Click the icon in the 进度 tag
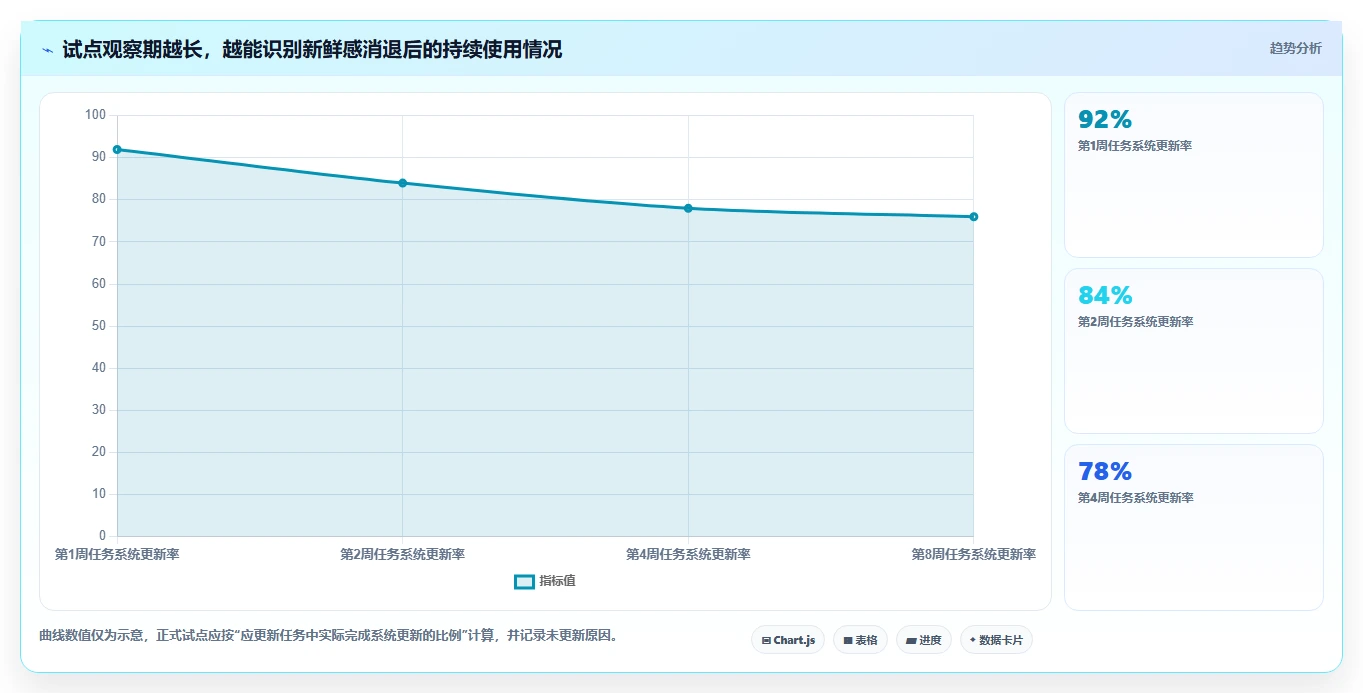This screenshot has height=693, width=1363. click(912, 641)
